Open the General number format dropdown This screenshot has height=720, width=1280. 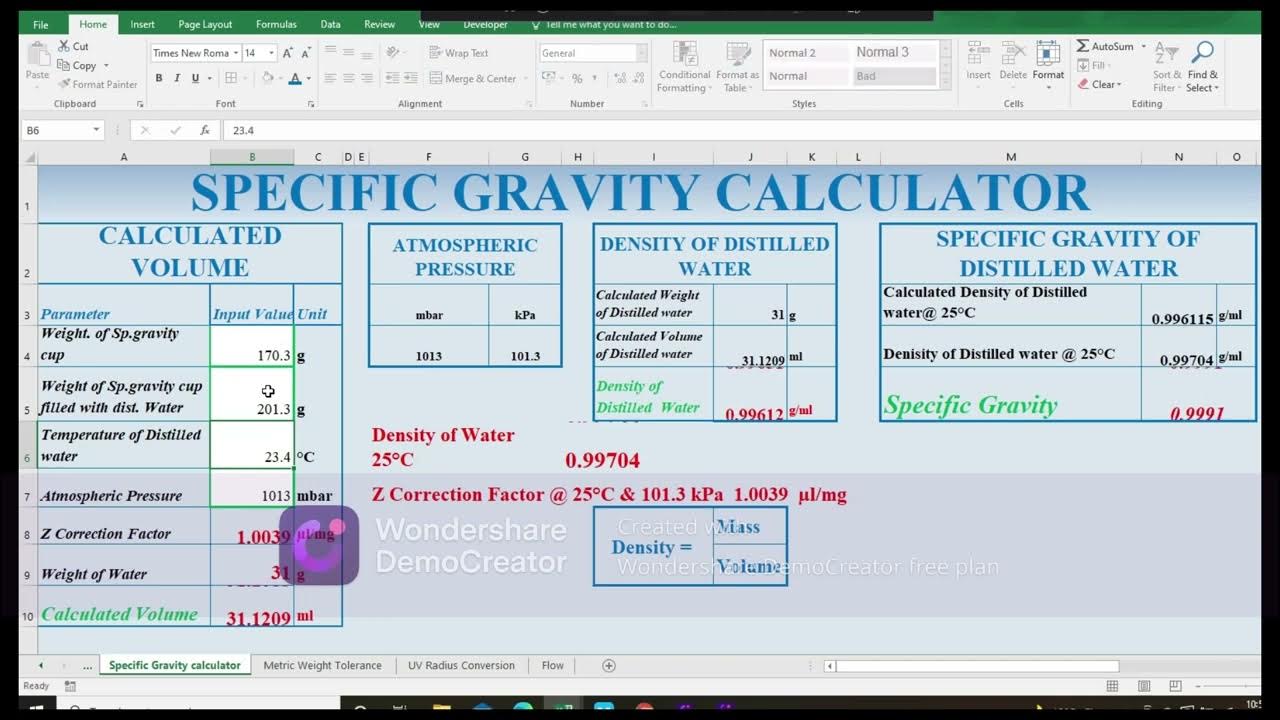click(x=642, y=53)
